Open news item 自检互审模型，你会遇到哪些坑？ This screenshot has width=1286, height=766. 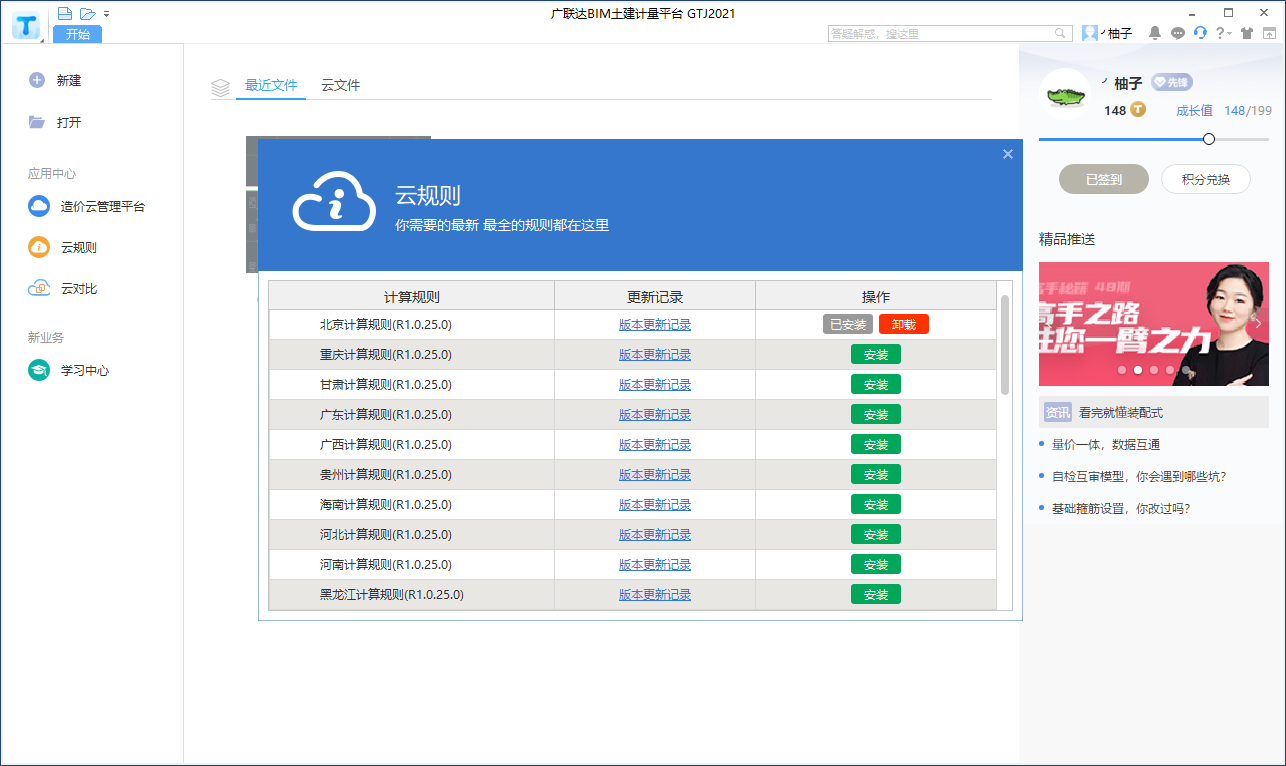click(x=1139, y=476)
